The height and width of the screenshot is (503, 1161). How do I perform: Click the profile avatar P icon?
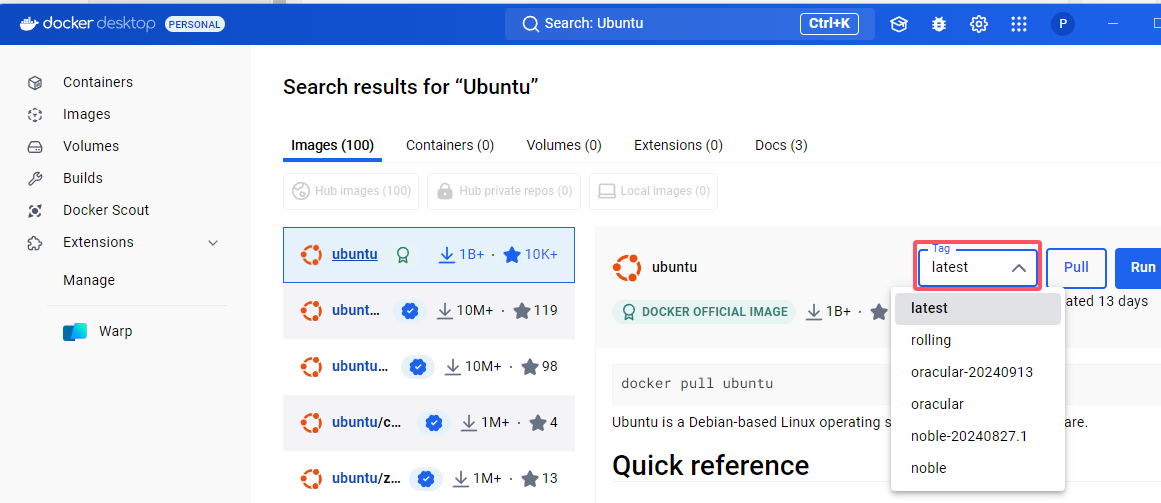pos(1063,24)
